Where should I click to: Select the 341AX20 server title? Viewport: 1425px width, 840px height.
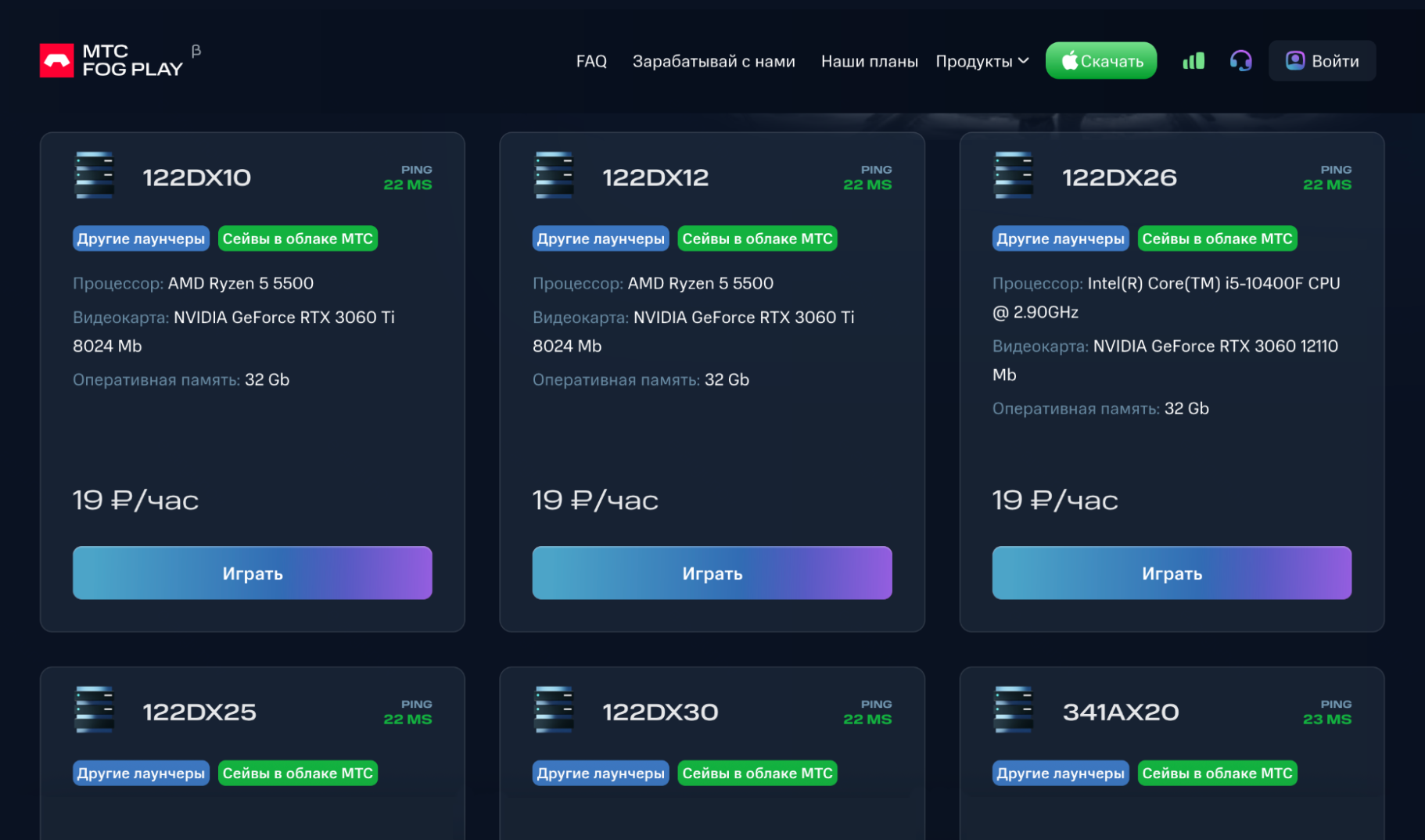tap(1121, 712)
